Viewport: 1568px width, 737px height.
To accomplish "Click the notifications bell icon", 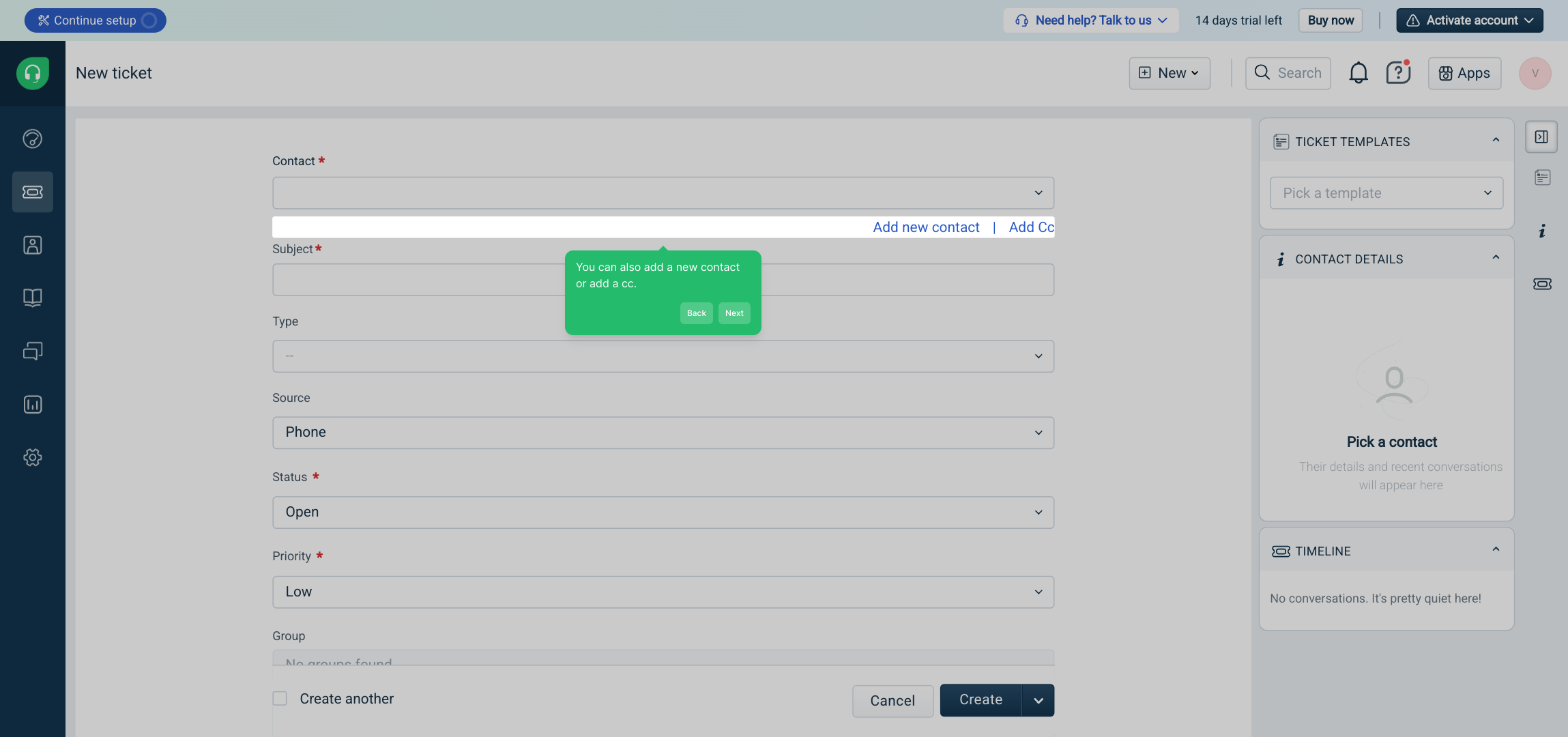I will (1358, 73).
